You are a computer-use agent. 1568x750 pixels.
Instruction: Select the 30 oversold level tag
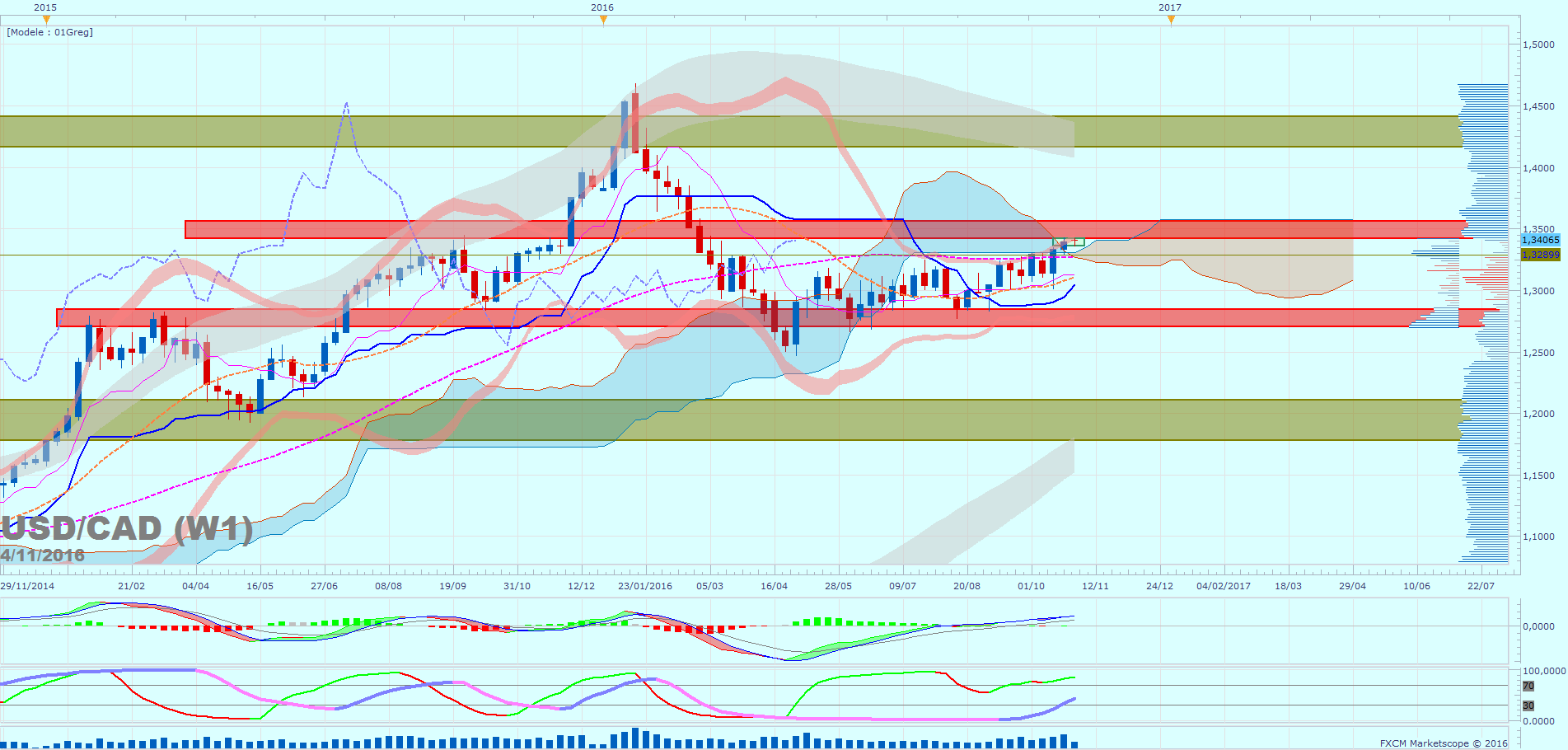(x=1528, y=705)
